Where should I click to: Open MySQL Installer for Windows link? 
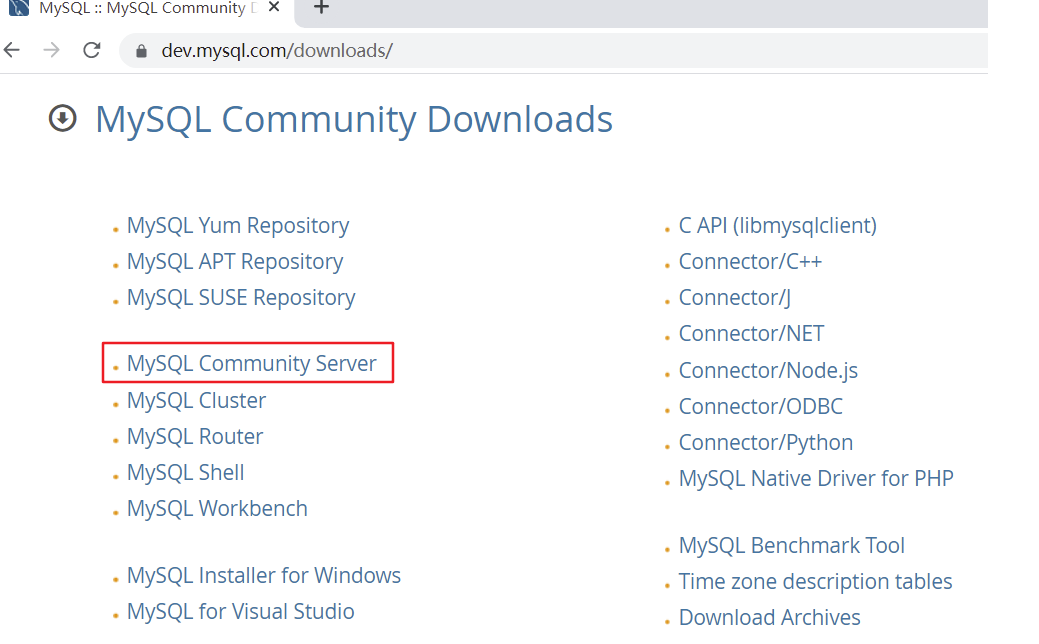pyautogui.click(x=264, y=575)
